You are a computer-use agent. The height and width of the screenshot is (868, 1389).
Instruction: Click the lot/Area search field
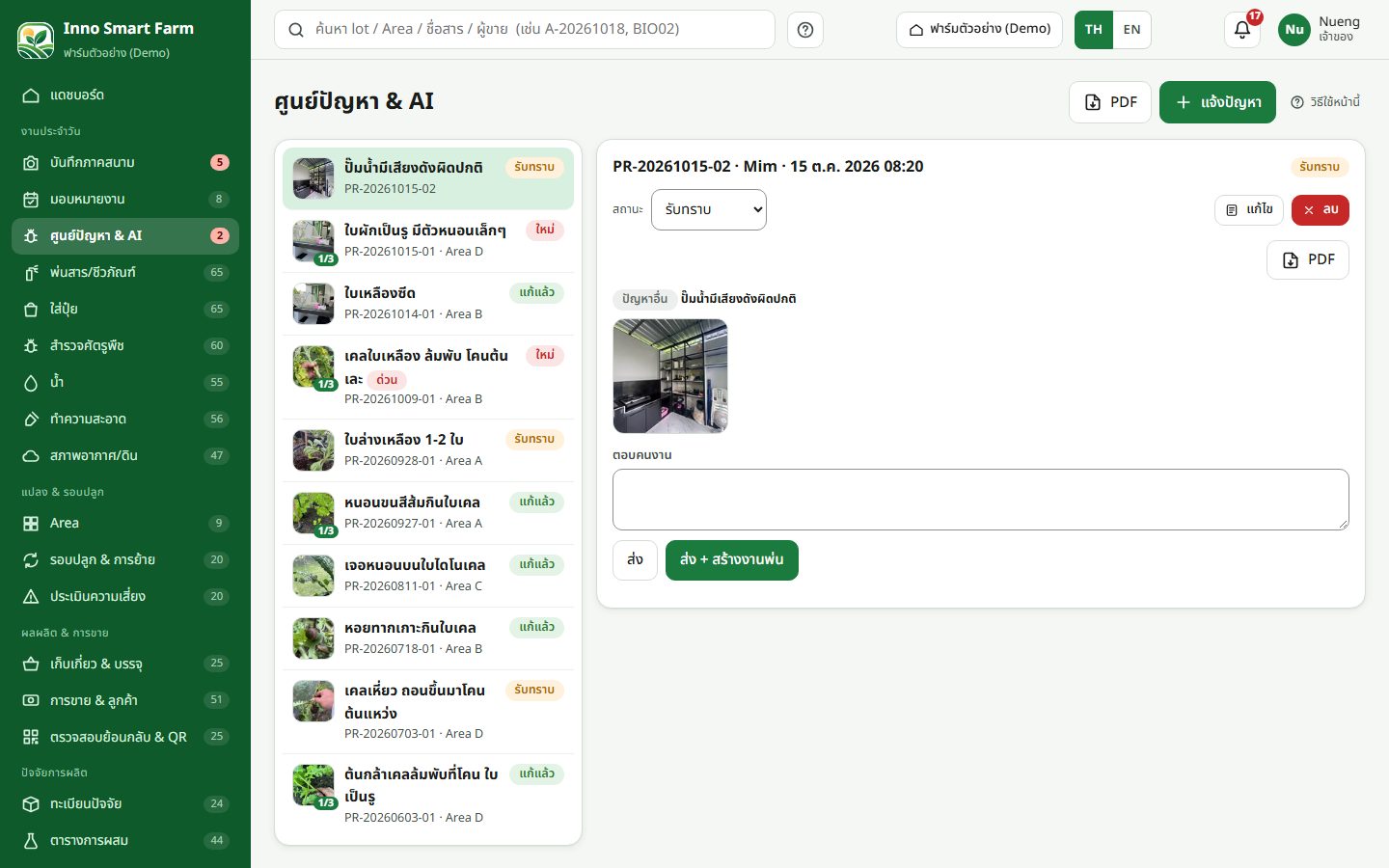(x=525, y=30)
